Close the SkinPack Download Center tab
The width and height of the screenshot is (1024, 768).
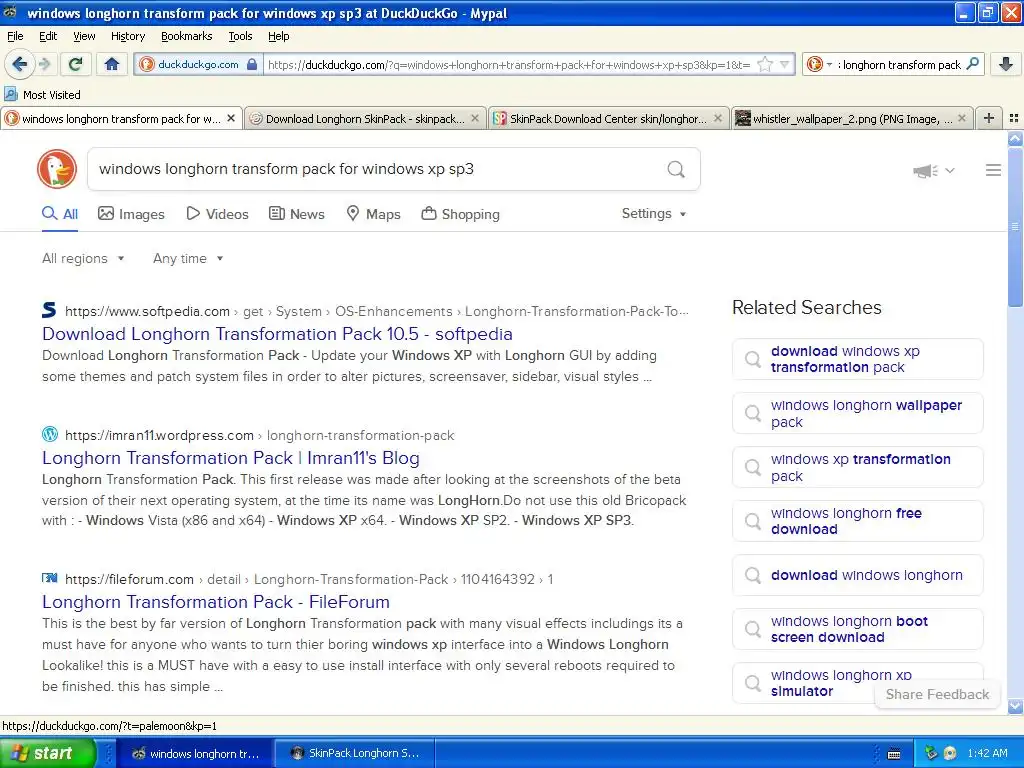pos(718,118)
